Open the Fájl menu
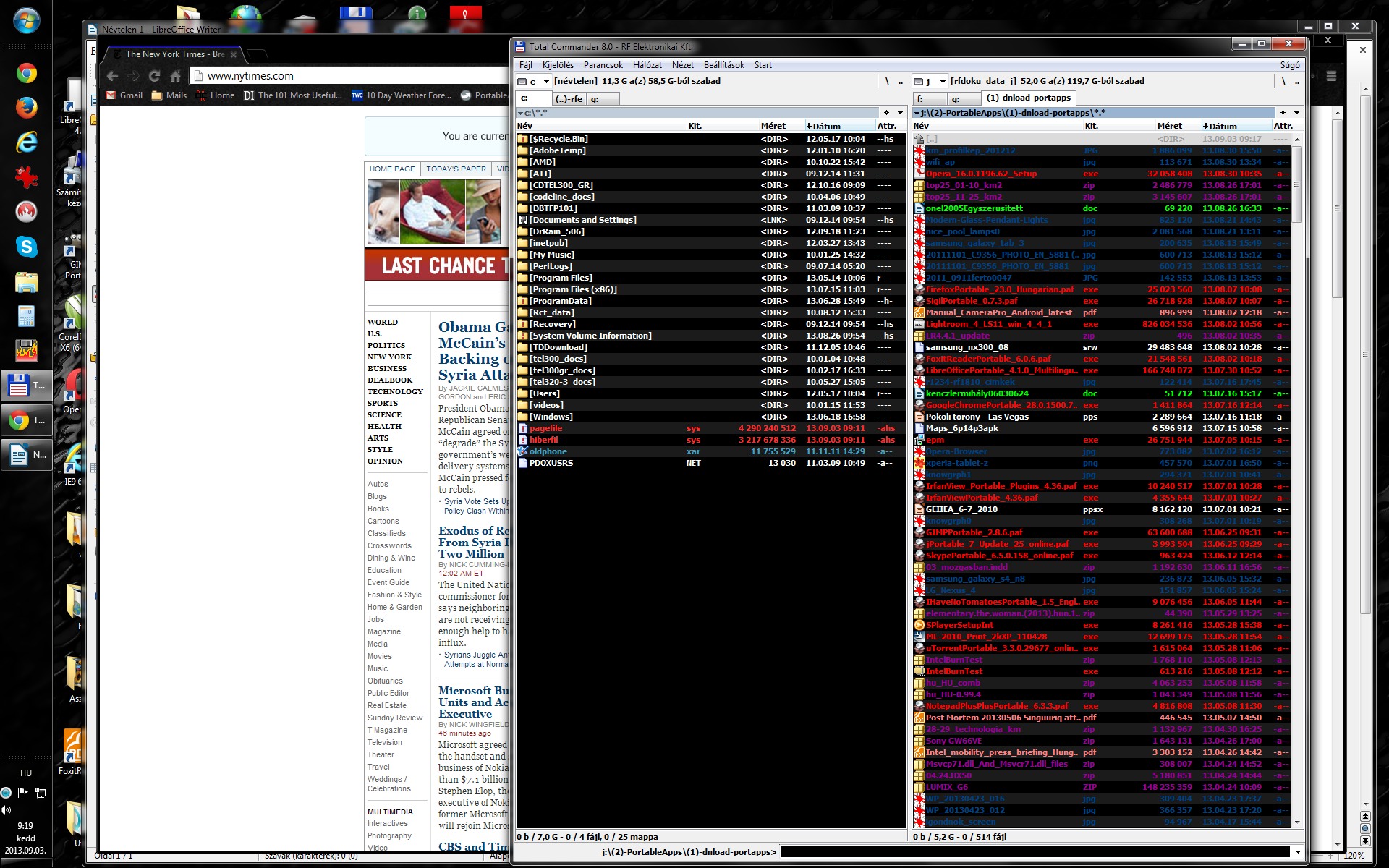This screenshot has height=868, width=1389. tap(526, 65)
